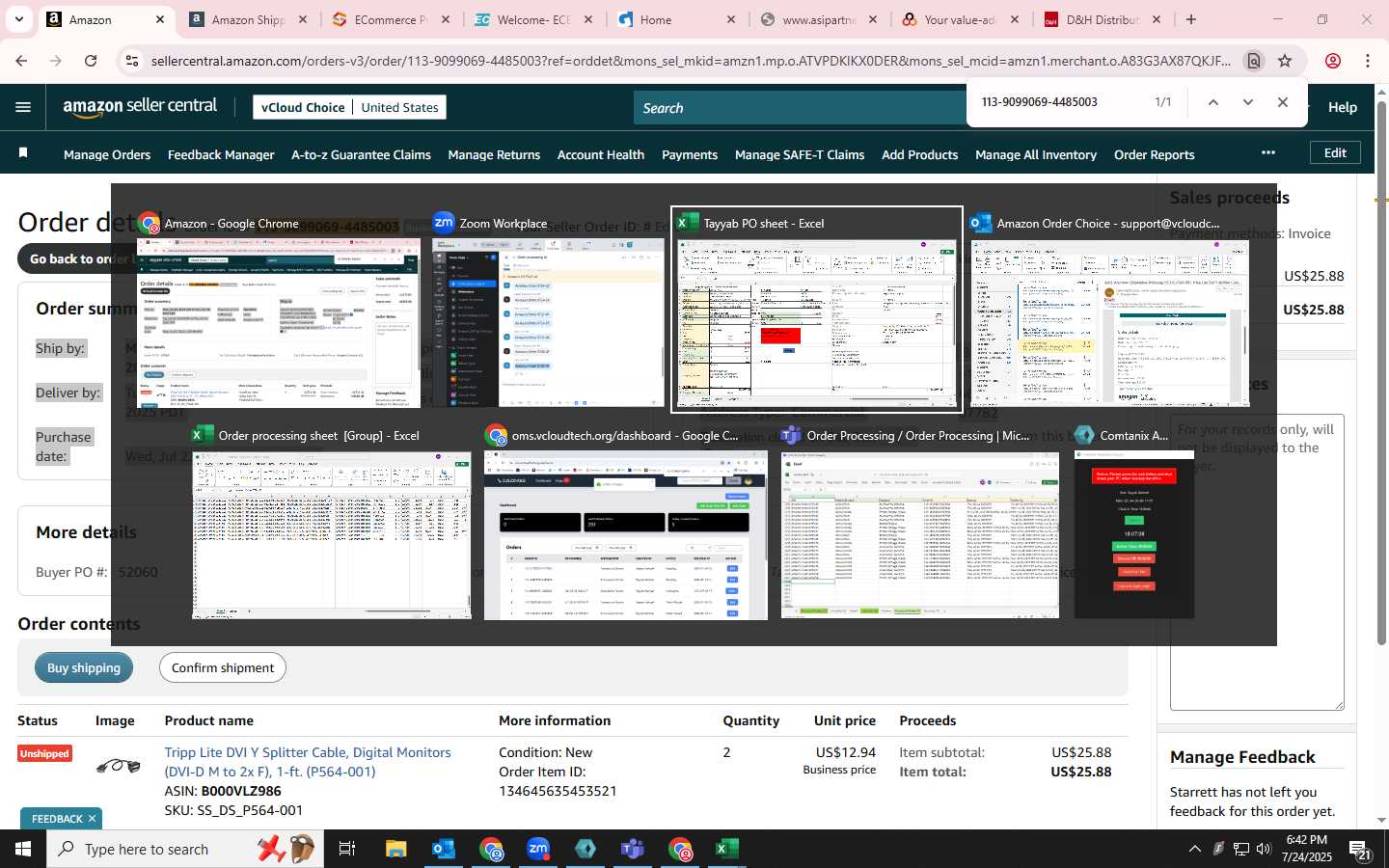
Task: Open the volume control in system tray
Action: 1264,849
